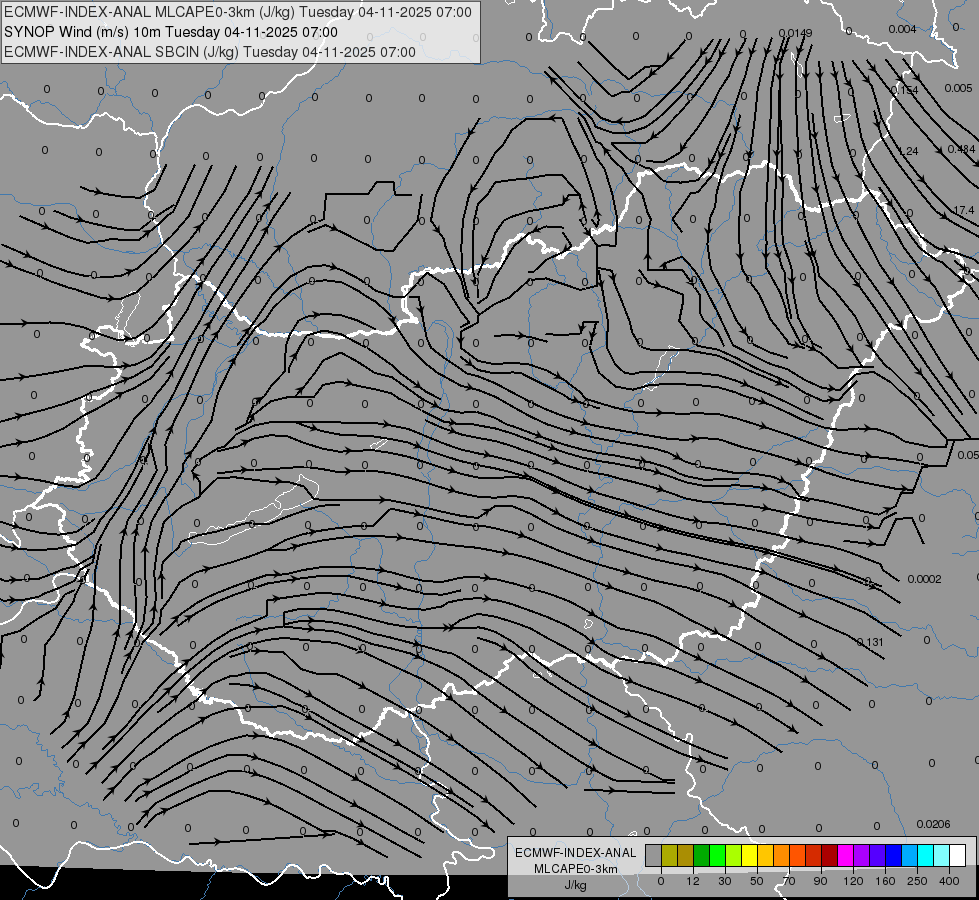Image resolution: width=979 pixels, height=900 pixels.
Task: Click the legend tick value 12
Action: (693, 881)
